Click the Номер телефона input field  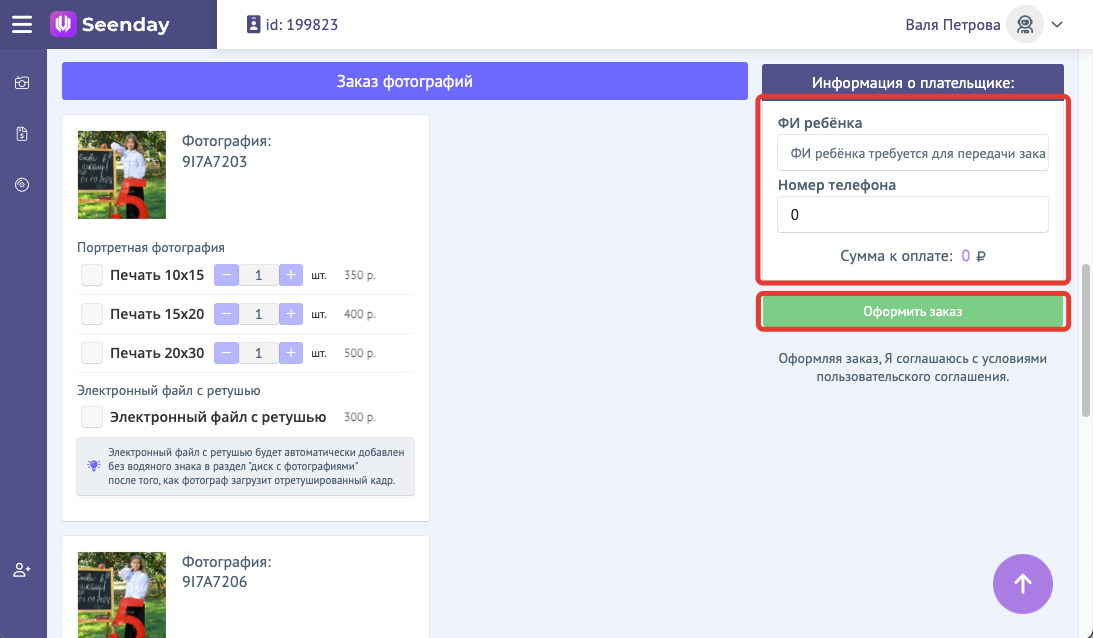pyautogui.click(x=912, y=215)
